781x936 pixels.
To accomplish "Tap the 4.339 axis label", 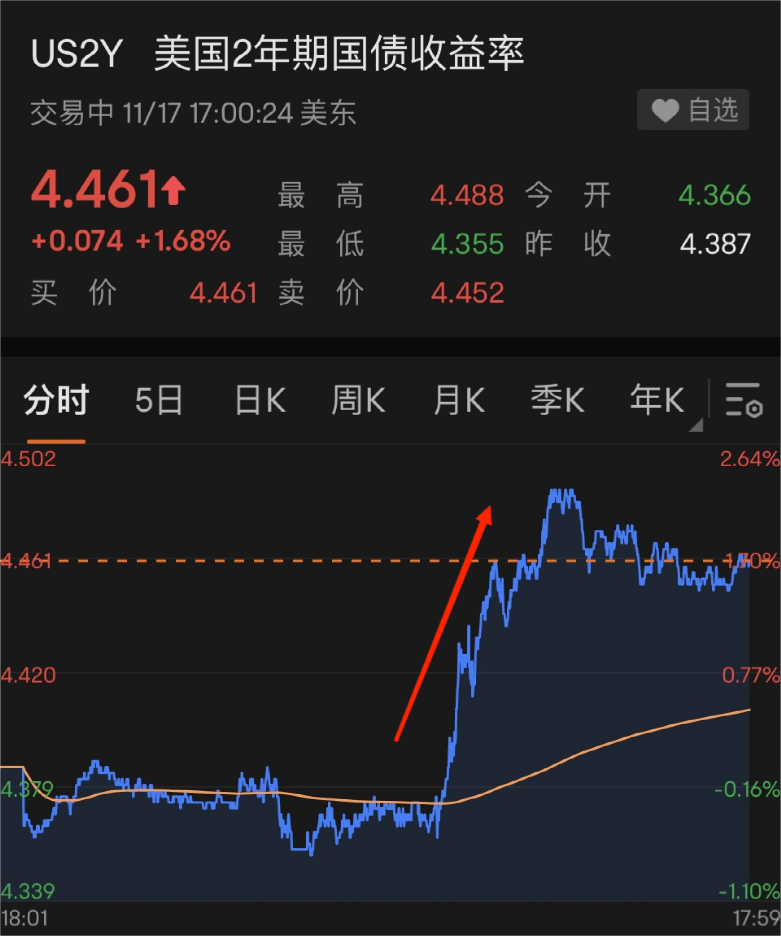I will 28,891.
